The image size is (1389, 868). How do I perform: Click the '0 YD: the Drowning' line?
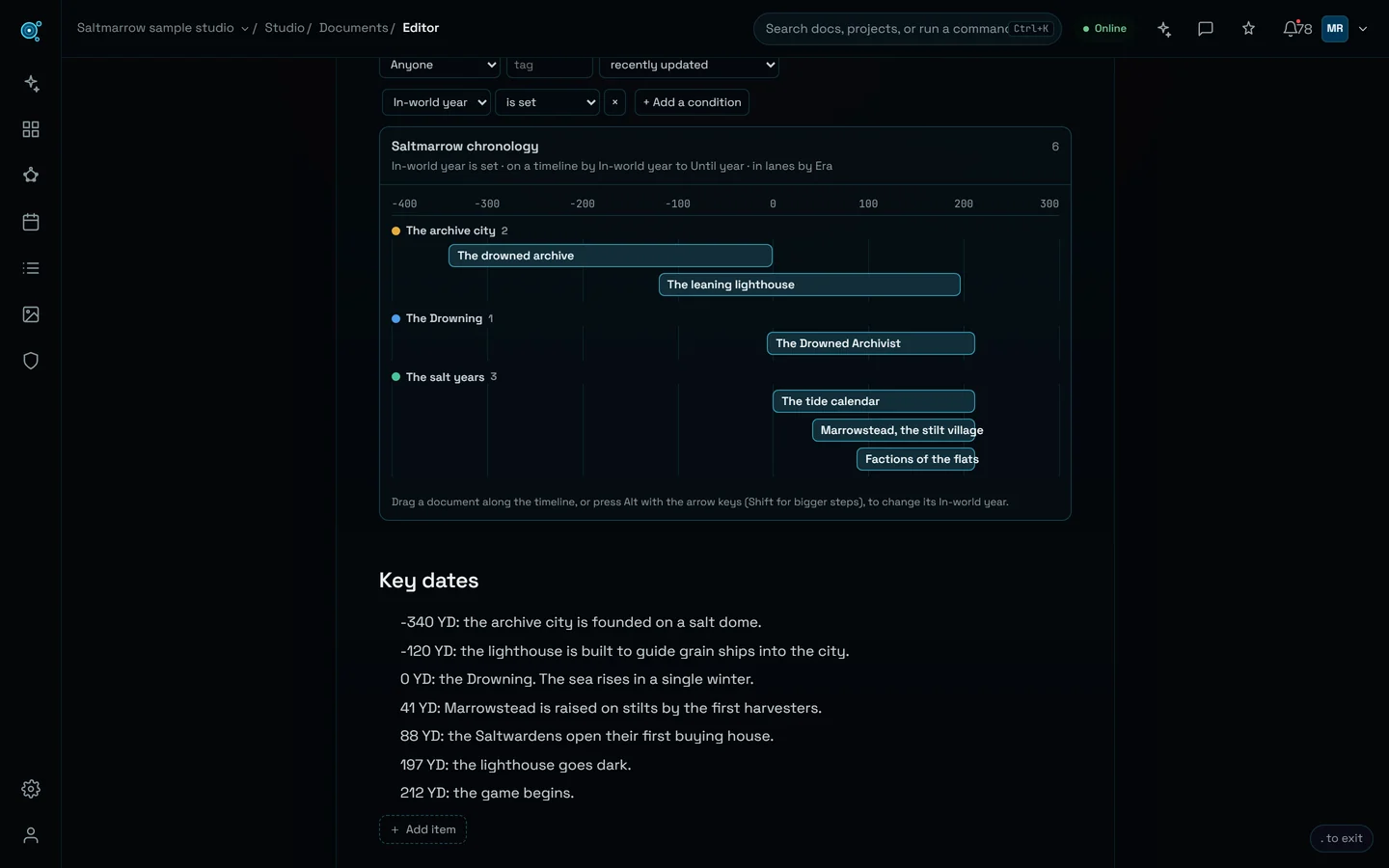[x=577, y=679]
